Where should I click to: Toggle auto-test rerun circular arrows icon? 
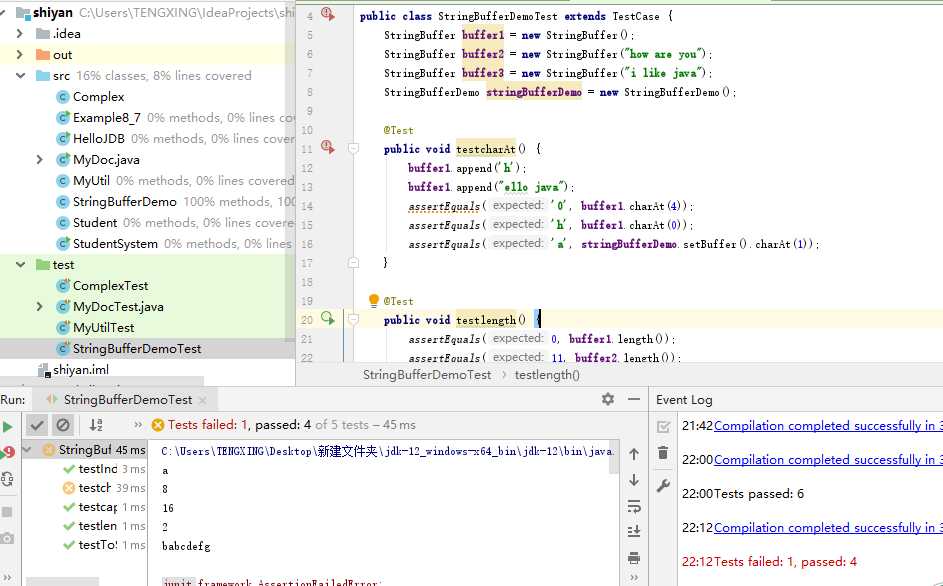pos(7,479)
